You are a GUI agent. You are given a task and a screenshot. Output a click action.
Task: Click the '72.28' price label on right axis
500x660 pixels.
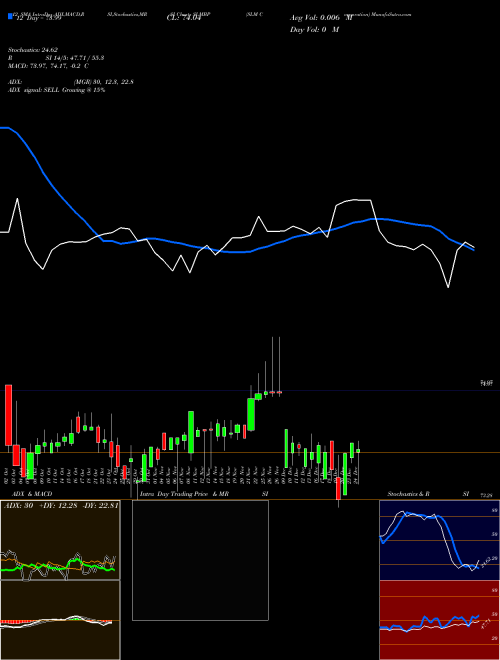[x=487, y=496]
